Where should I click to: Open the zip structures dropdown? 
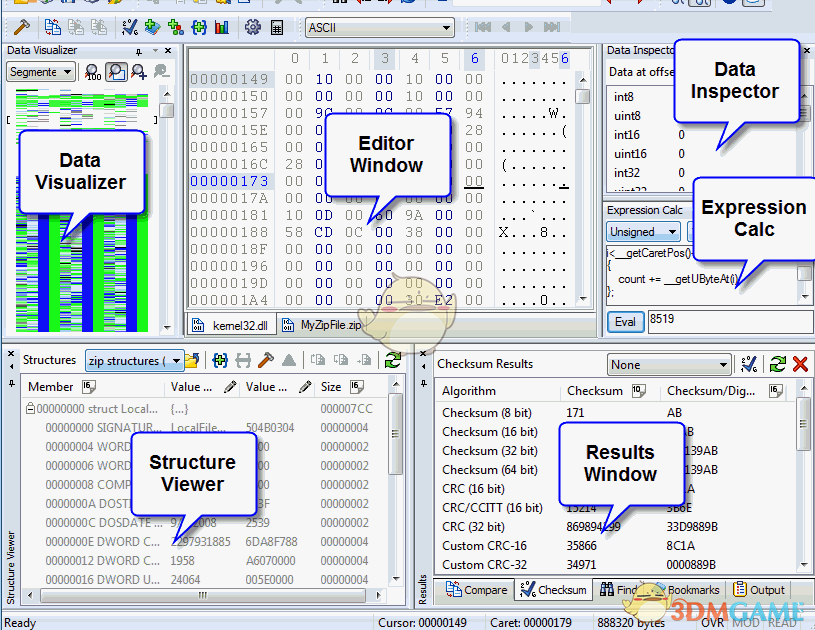pyautogui.click(x=134, y=360)
